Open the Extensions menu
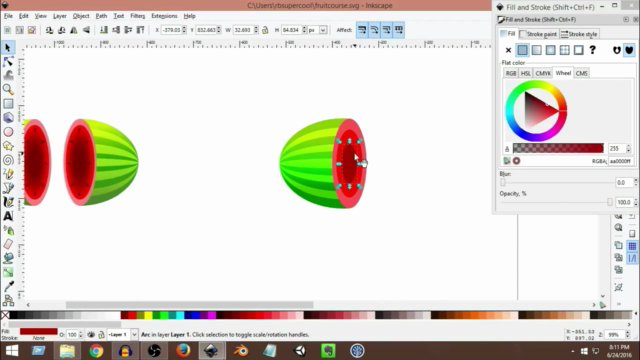 pos(164,16)
